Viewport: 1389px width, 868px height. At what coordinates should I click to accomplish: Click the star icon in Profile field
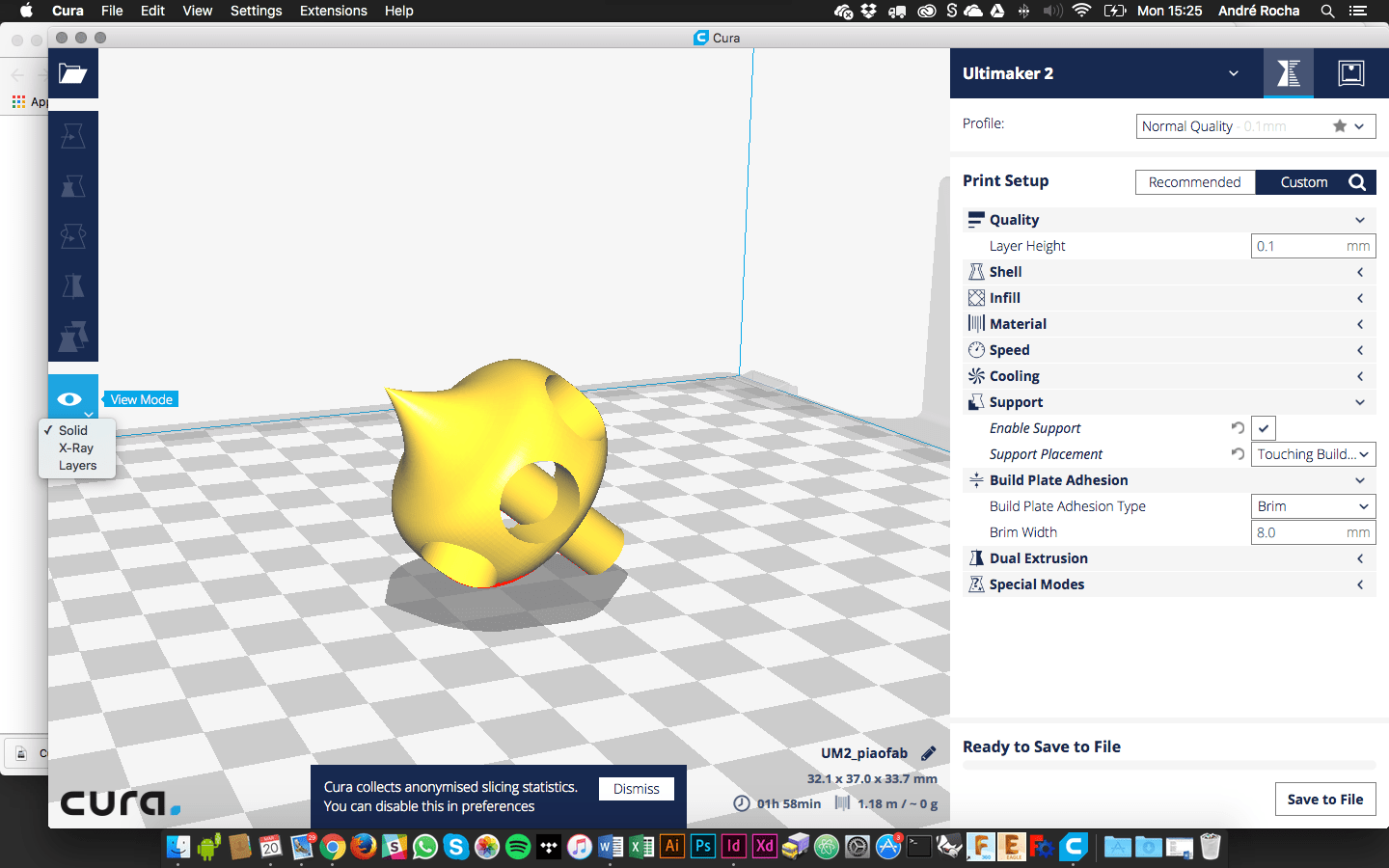point(1340,126)
